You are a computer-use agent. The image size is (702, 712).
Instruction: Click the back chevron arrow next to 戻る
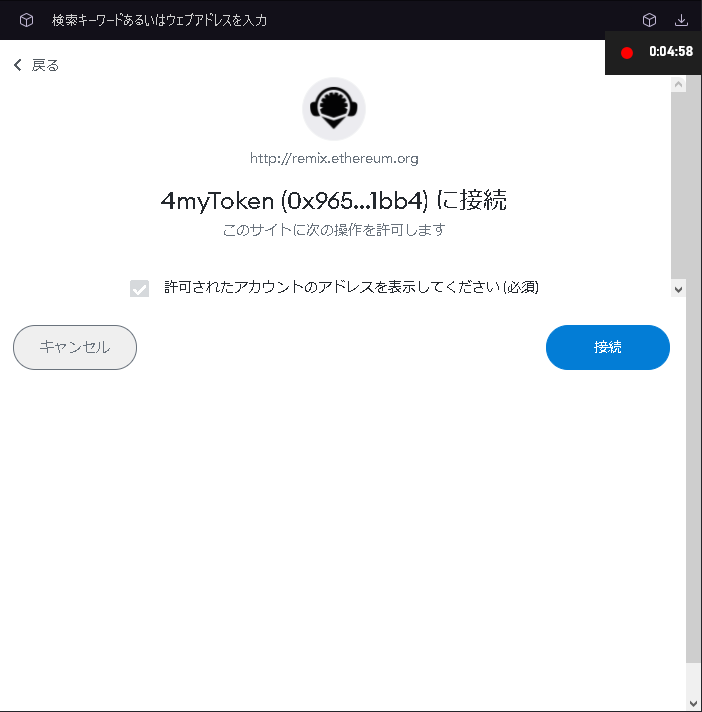(x=18, y=65)
